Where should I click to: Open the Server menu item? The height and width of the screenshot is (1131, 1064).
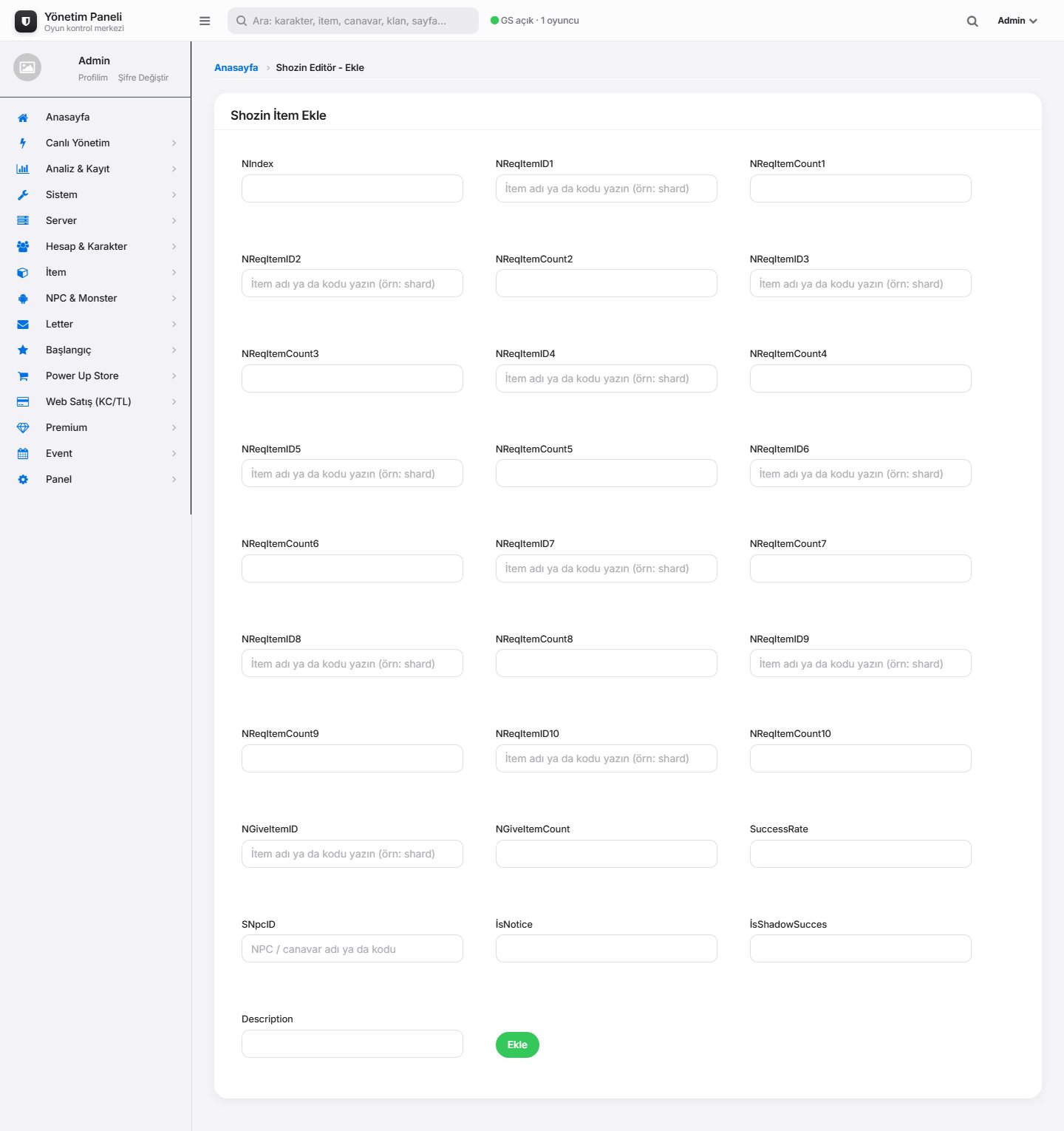point(95,220)
